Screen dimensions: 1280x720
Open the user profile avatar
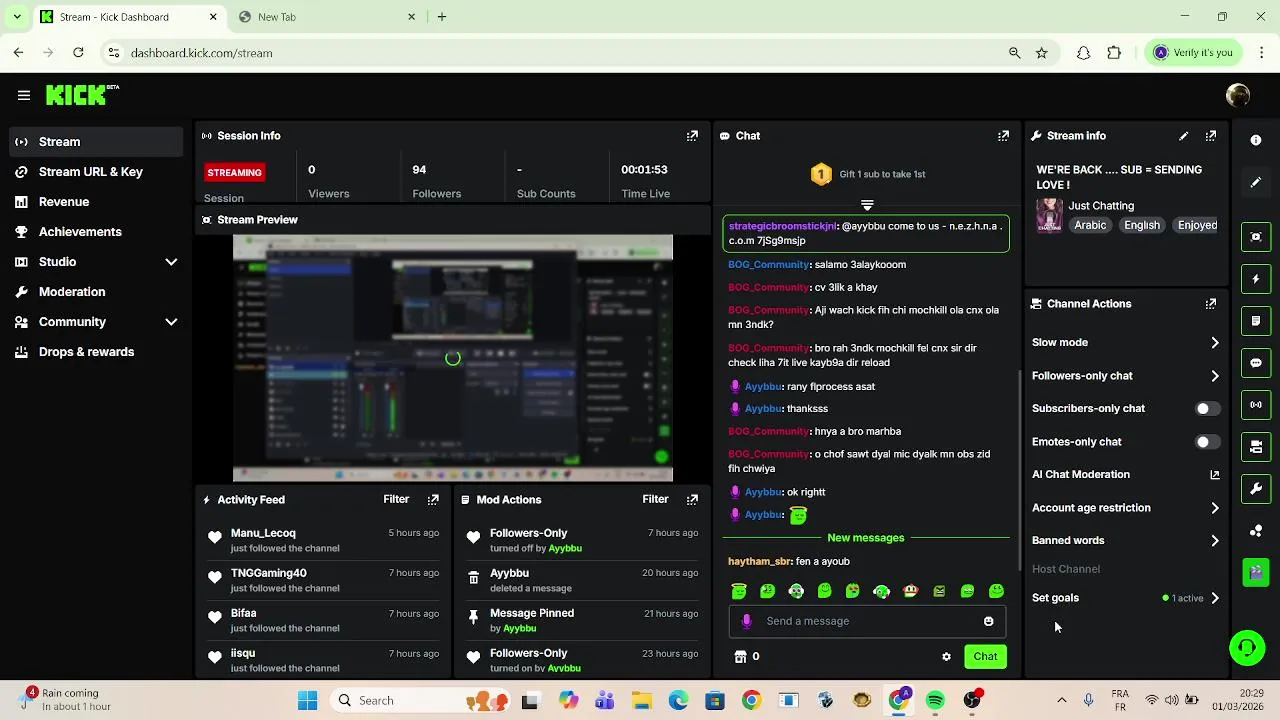coord(1238,95)
